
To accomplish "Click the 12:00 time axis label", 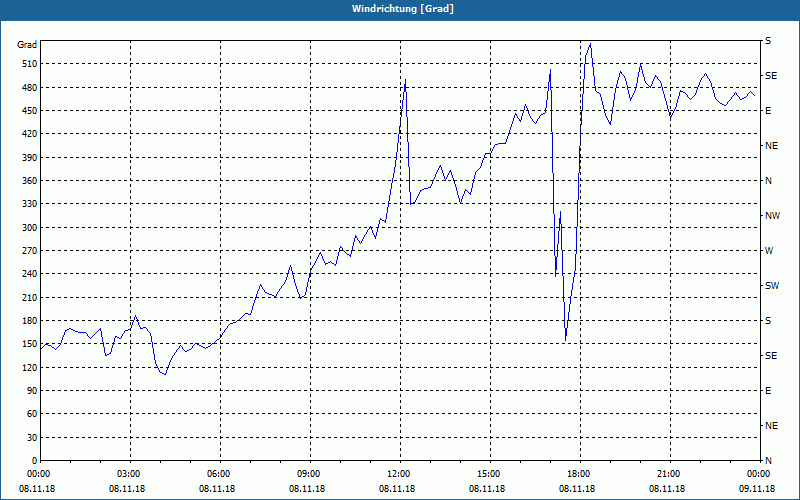I will 400,473.
